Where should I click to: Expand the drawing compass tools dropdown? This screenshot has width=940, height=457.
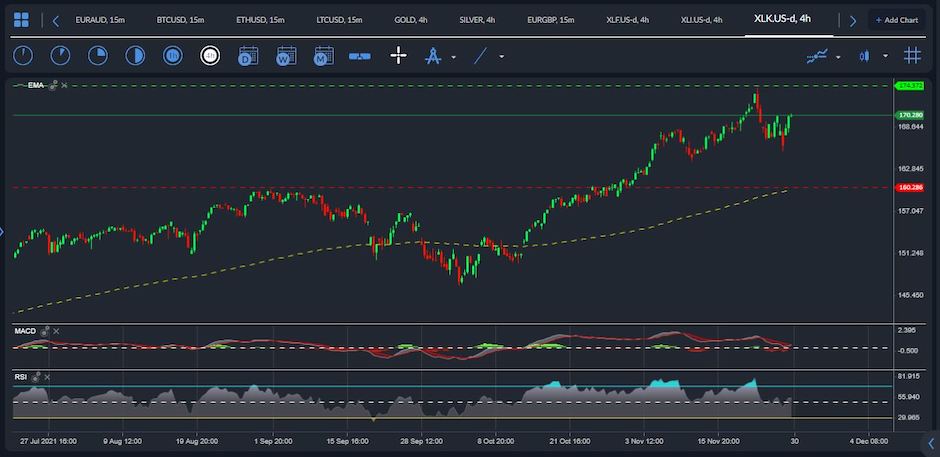click(454, 58)
